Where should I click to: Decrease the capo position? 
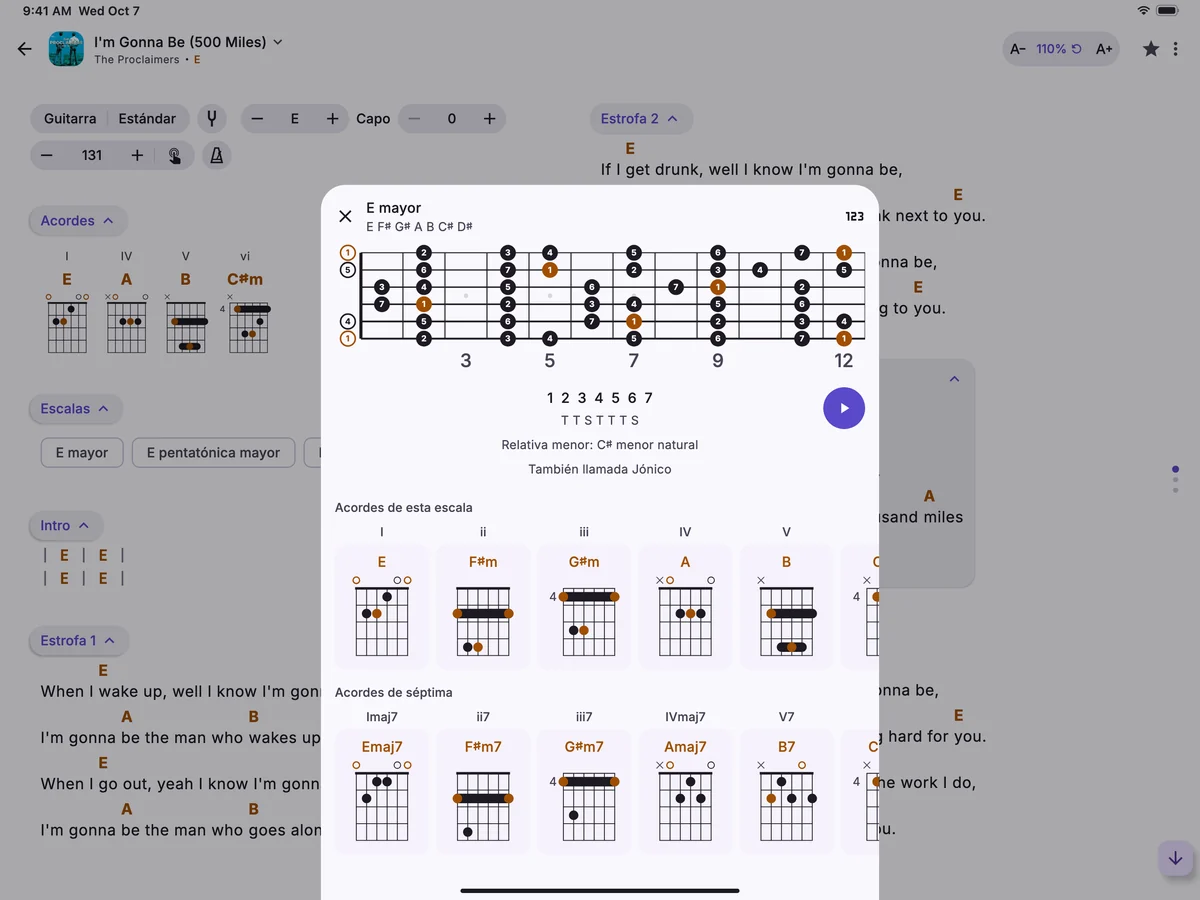tap(414, 119)
